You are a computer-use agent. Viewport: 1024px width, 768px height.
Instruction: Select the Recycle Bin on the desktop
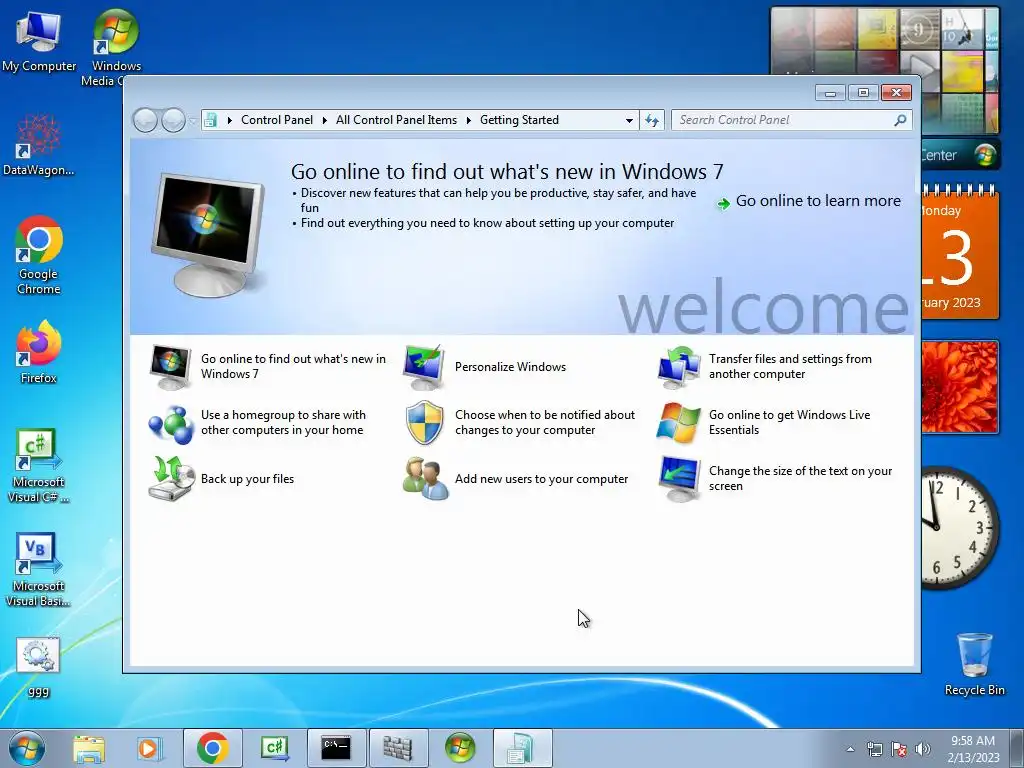pos(974,664)
